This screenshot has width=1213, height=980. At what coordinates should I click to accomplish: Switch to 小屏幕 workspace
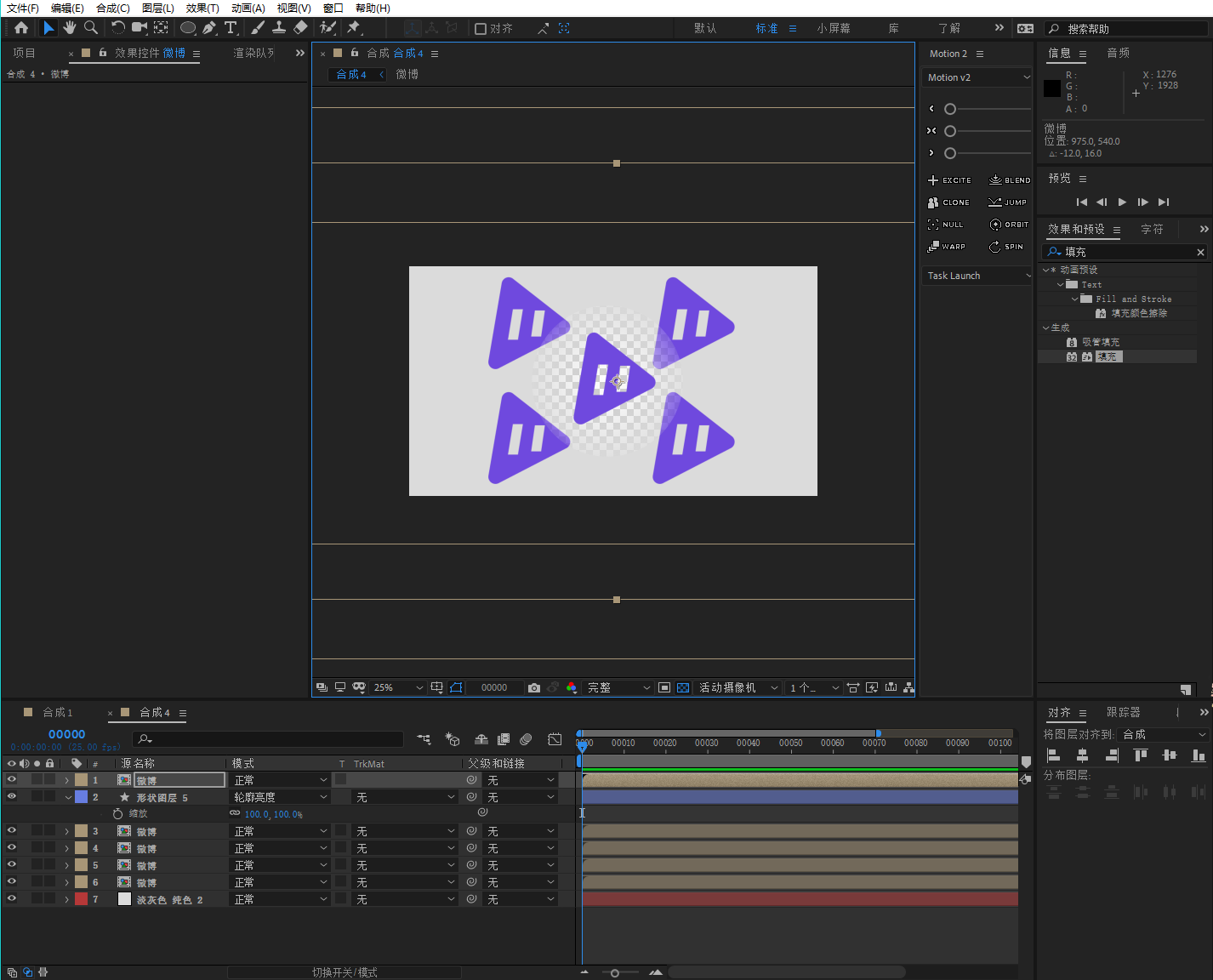coord(834,28)
